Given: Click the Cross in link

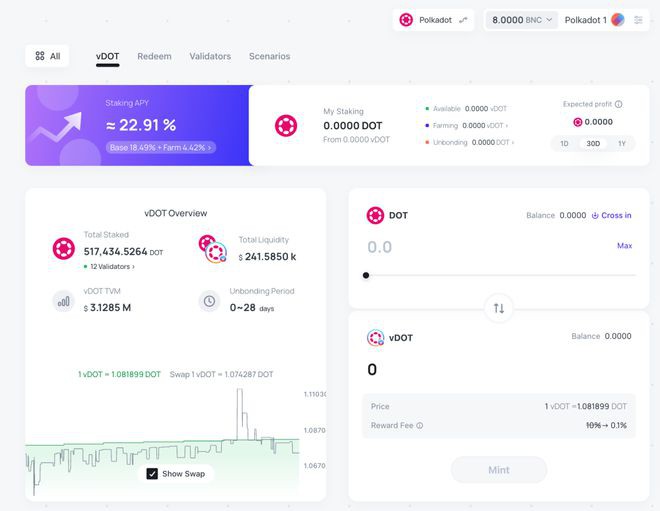Looking at the screenshot, I should [x=611, y=215].
